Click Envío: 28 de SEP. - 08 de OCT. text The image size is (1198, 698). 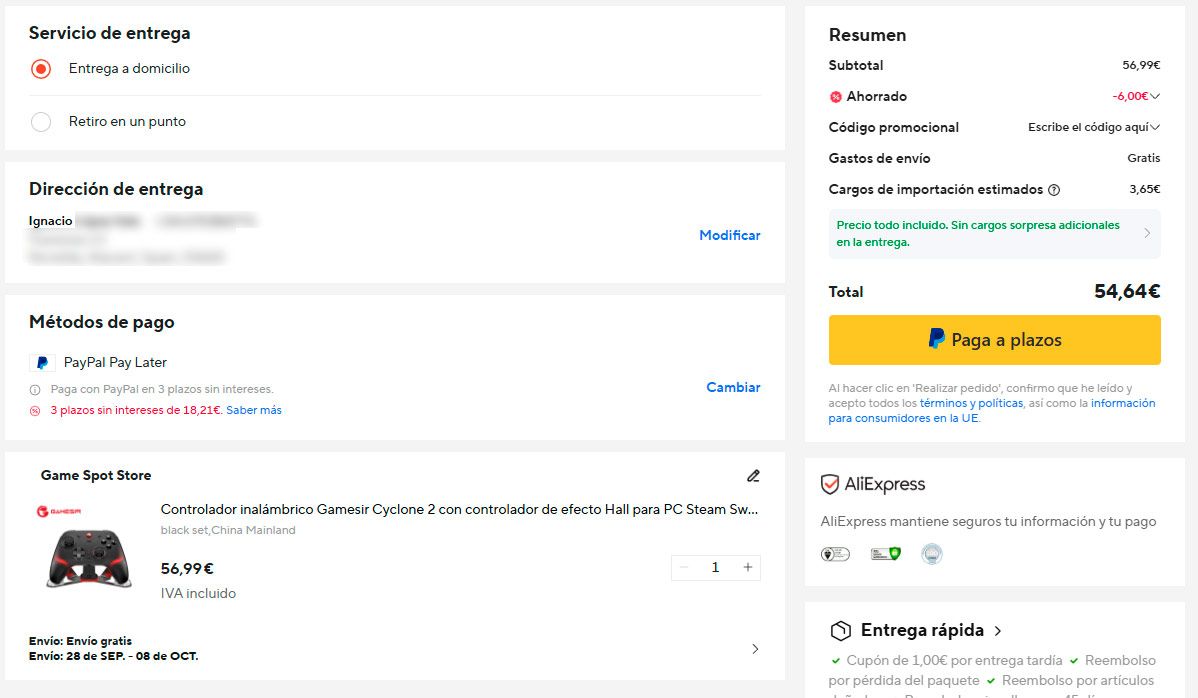point(114,656)
